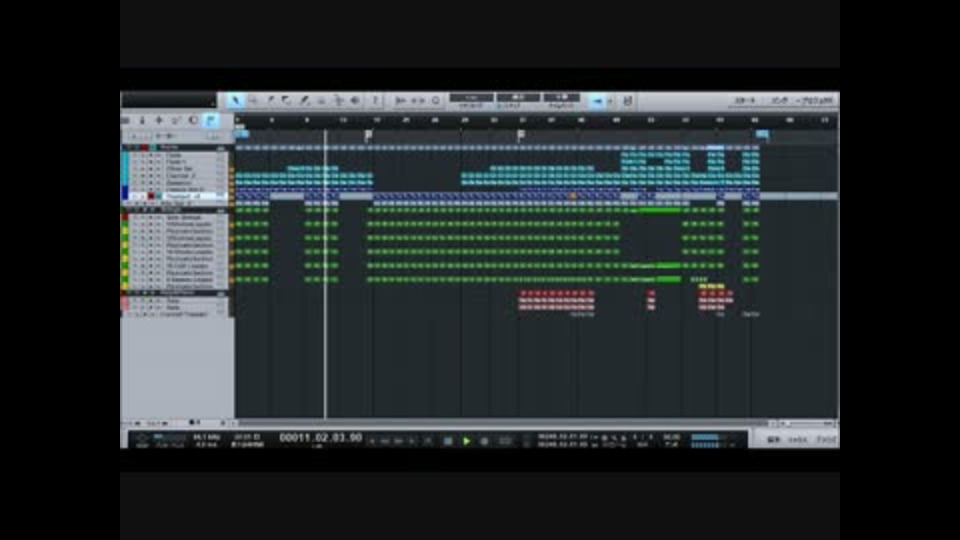Click the Record button in transport

pos(484,441)
